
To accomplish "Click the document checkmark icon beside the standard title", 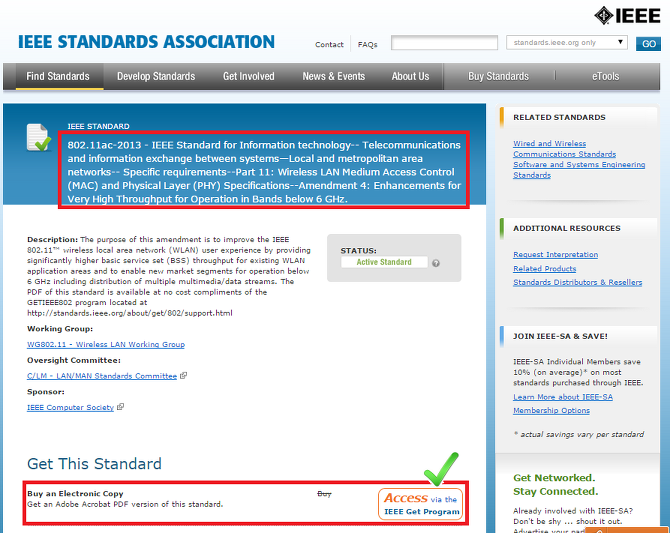I will (38, 138).
